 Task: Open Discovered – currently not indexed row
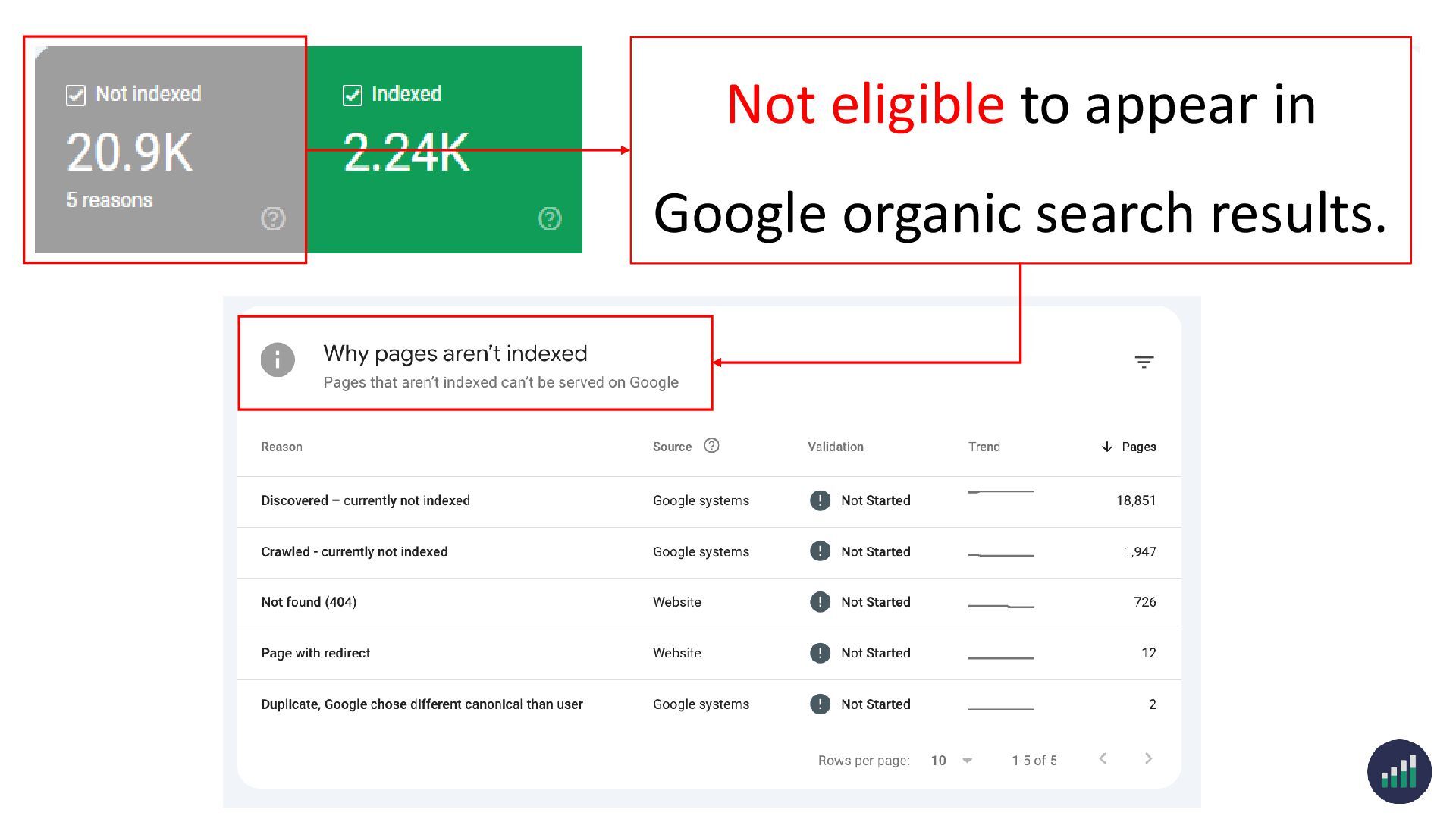366,500
